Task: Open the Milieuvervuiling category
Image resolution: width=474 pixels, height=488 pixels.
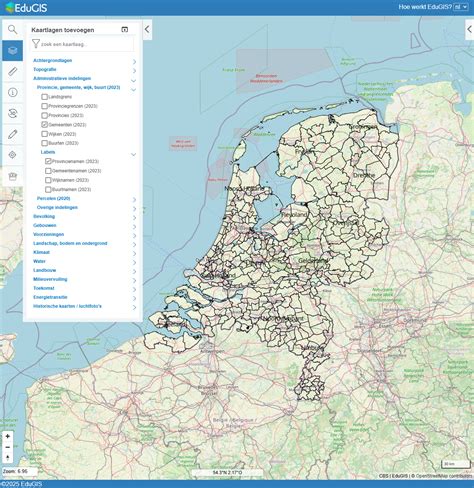Action: pos(50,279)
